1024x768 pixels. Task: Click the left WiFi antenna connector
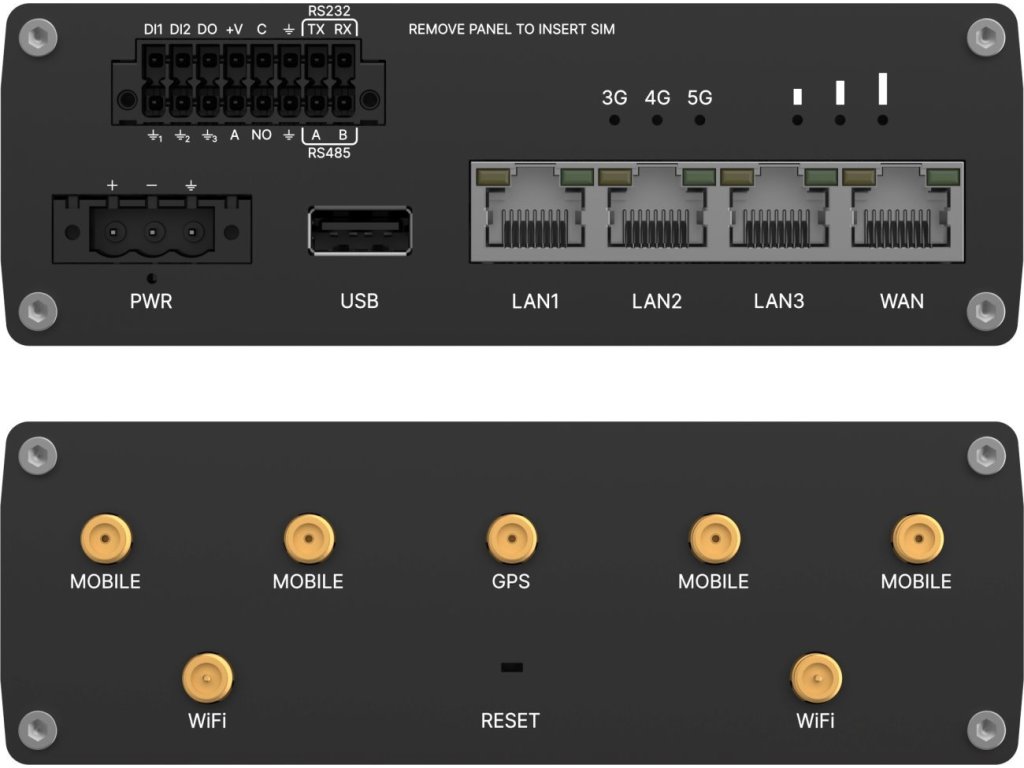(x=206, y=679)
